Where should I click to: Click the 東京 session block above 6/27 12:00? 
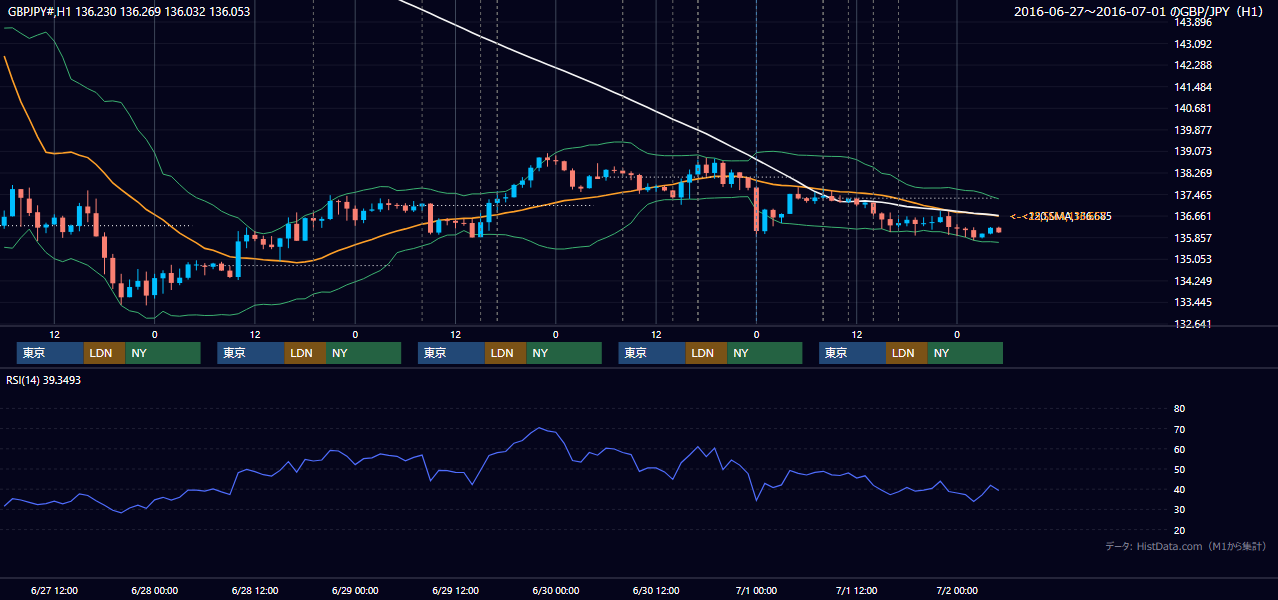(51, 353)
